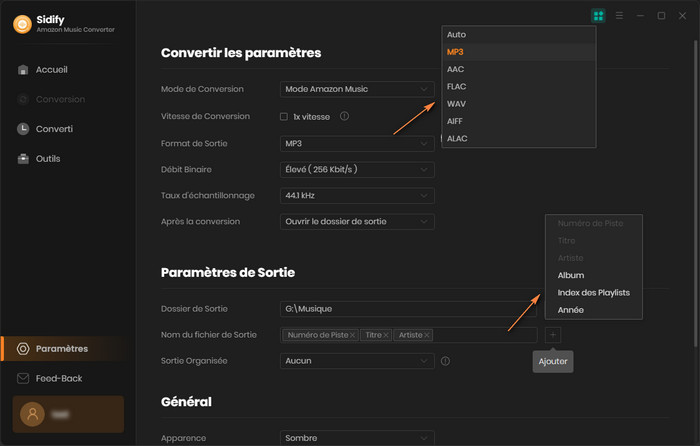The width and height of the screenshot is (700, 446).
Task: Click the green grid icon in title bar
Action: [598, 16]
